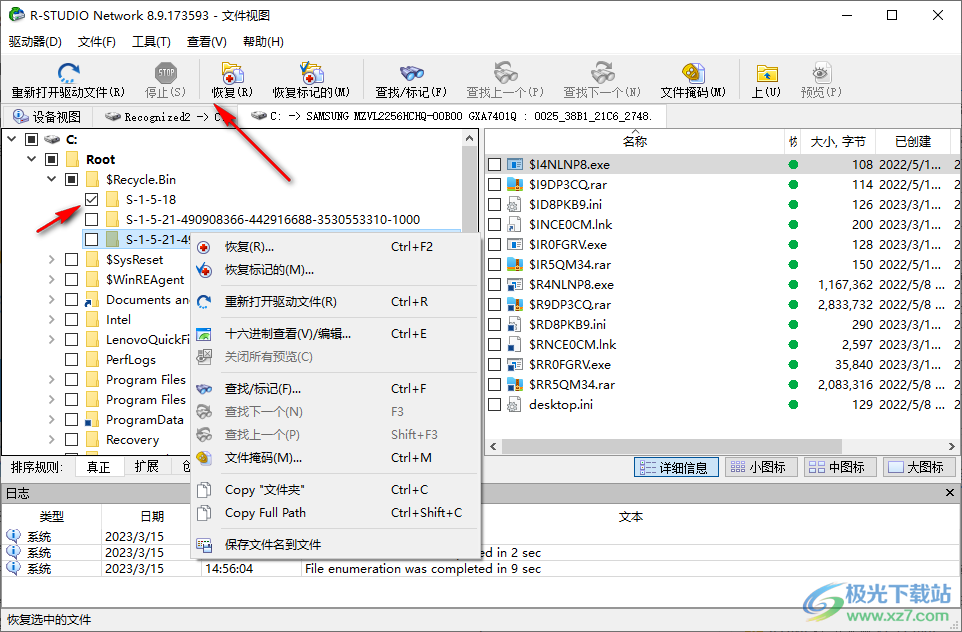Click the $R9DP3CQ.rar archive icon

point(515,304)
